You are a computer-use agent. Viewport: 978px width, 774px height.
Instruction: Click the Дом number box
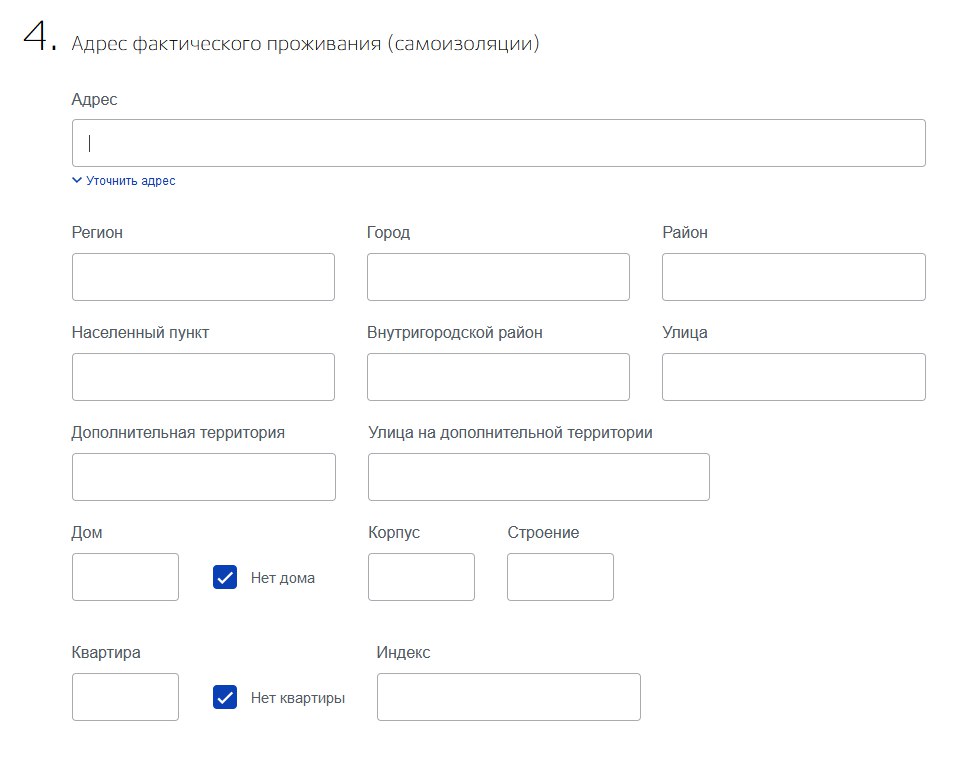[125, 577]
